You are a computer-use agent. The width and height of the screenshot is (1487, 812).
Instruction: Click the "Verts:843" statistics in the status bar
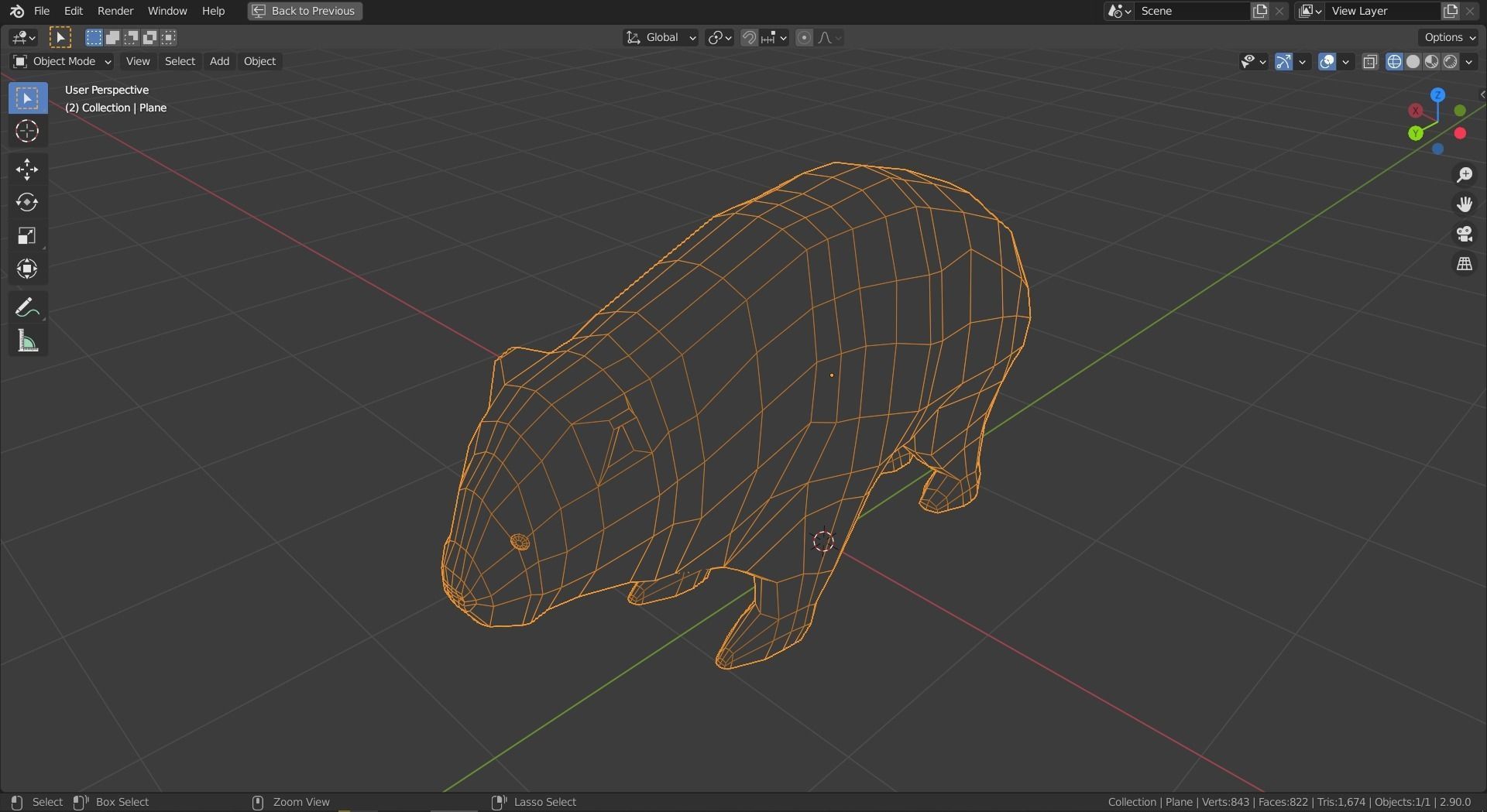[x=1225, y=802]
